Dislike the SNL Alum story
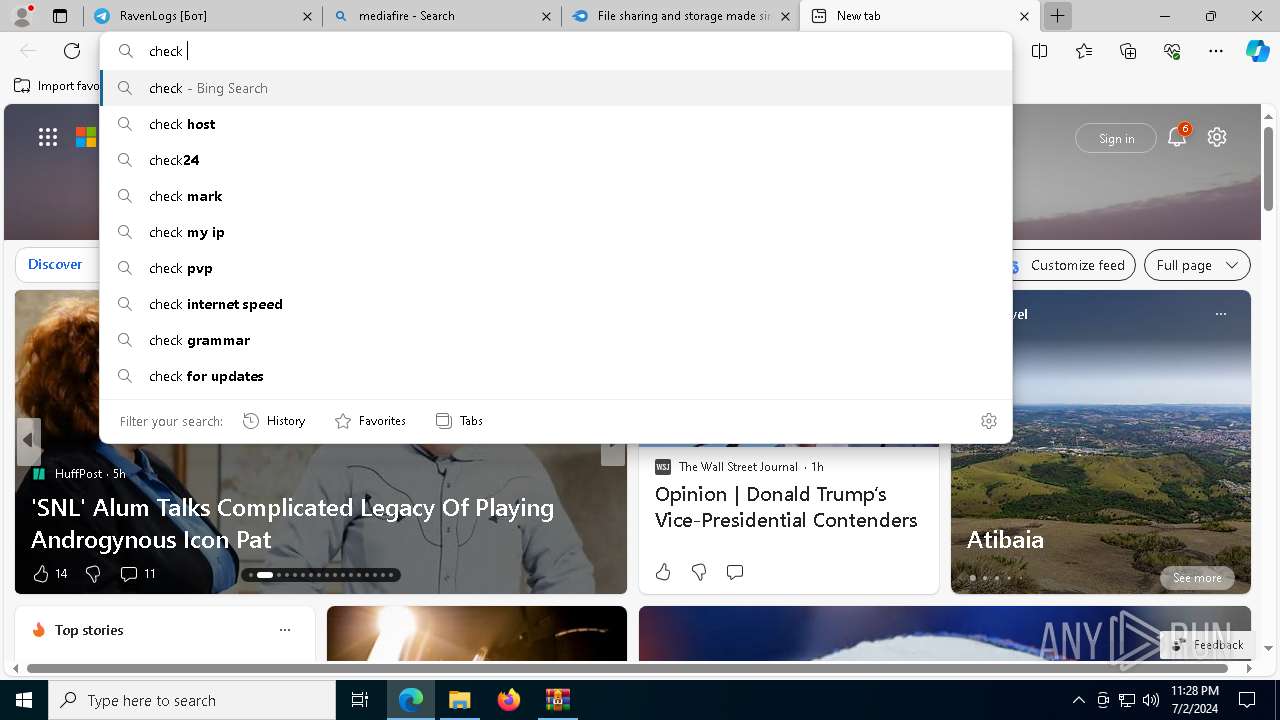The height and width of the screenshot is (720, 1280). [93, 573]
